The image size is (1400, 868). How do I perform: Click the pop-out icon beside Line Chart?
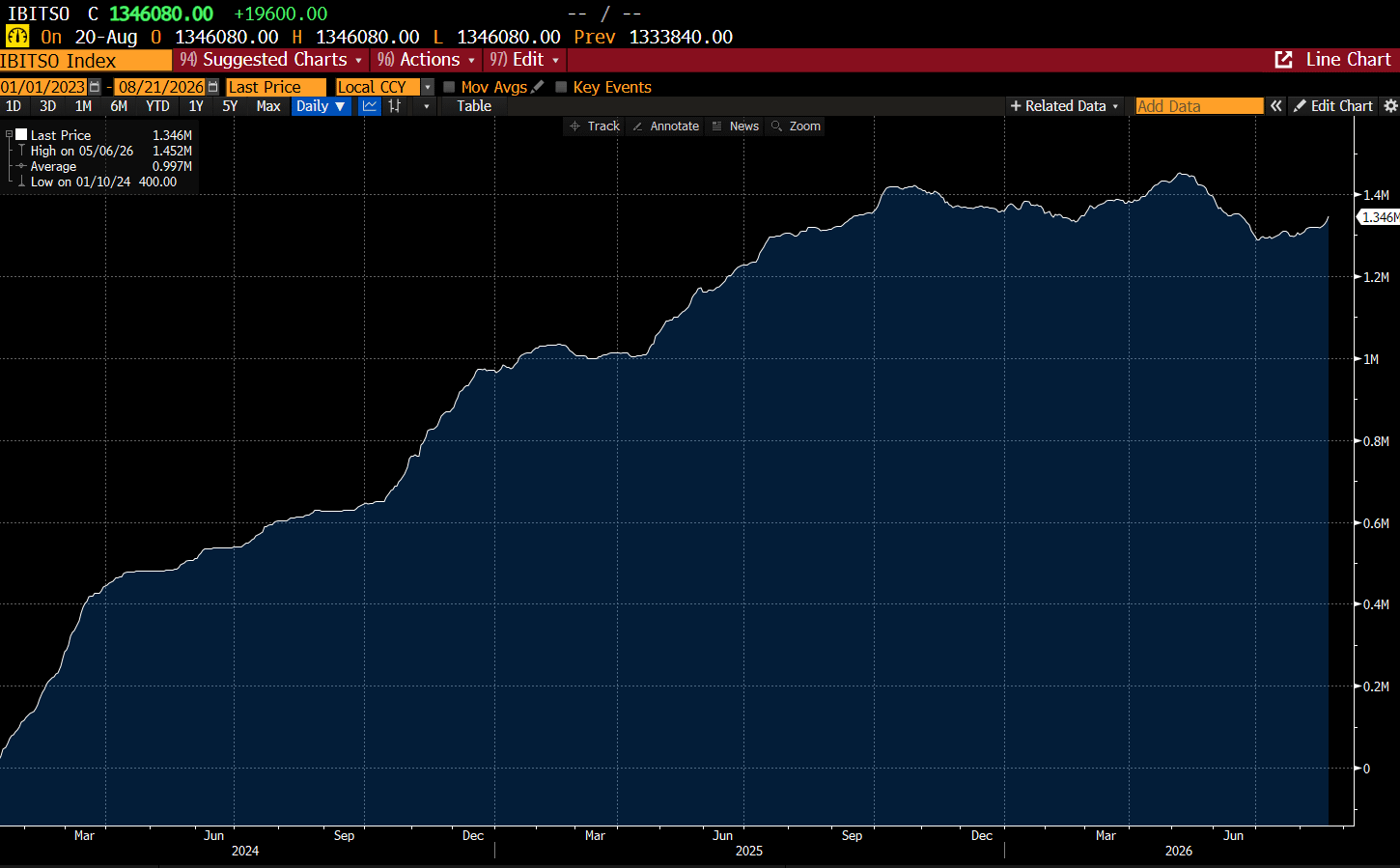tap(1283, 60)
